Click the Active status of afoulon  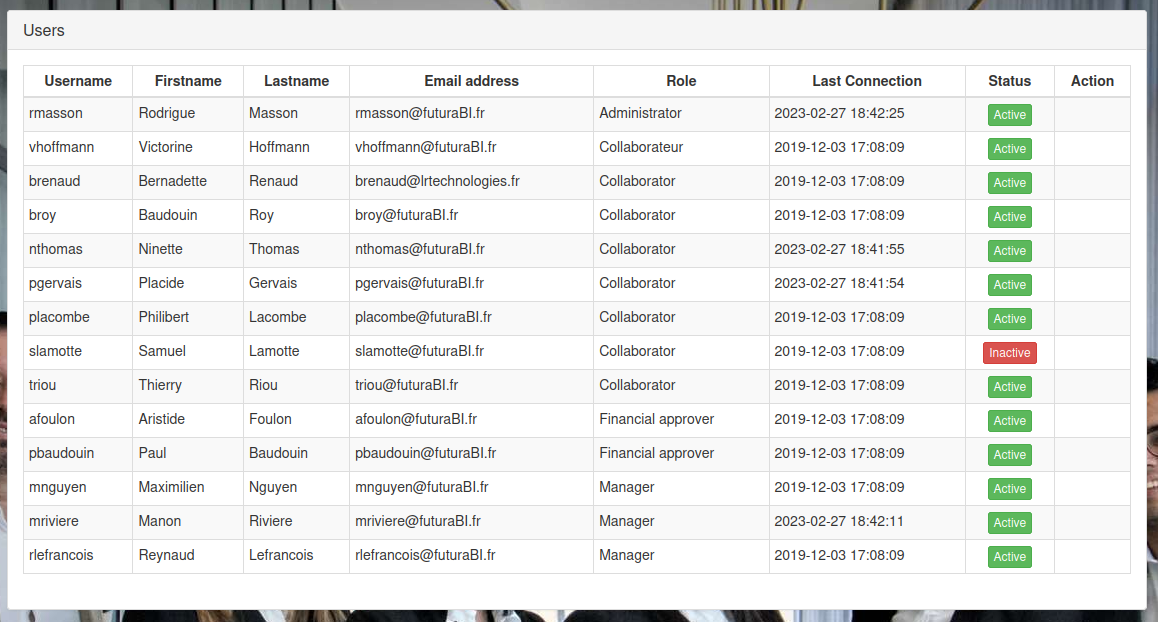click(x=1009, y=421)
